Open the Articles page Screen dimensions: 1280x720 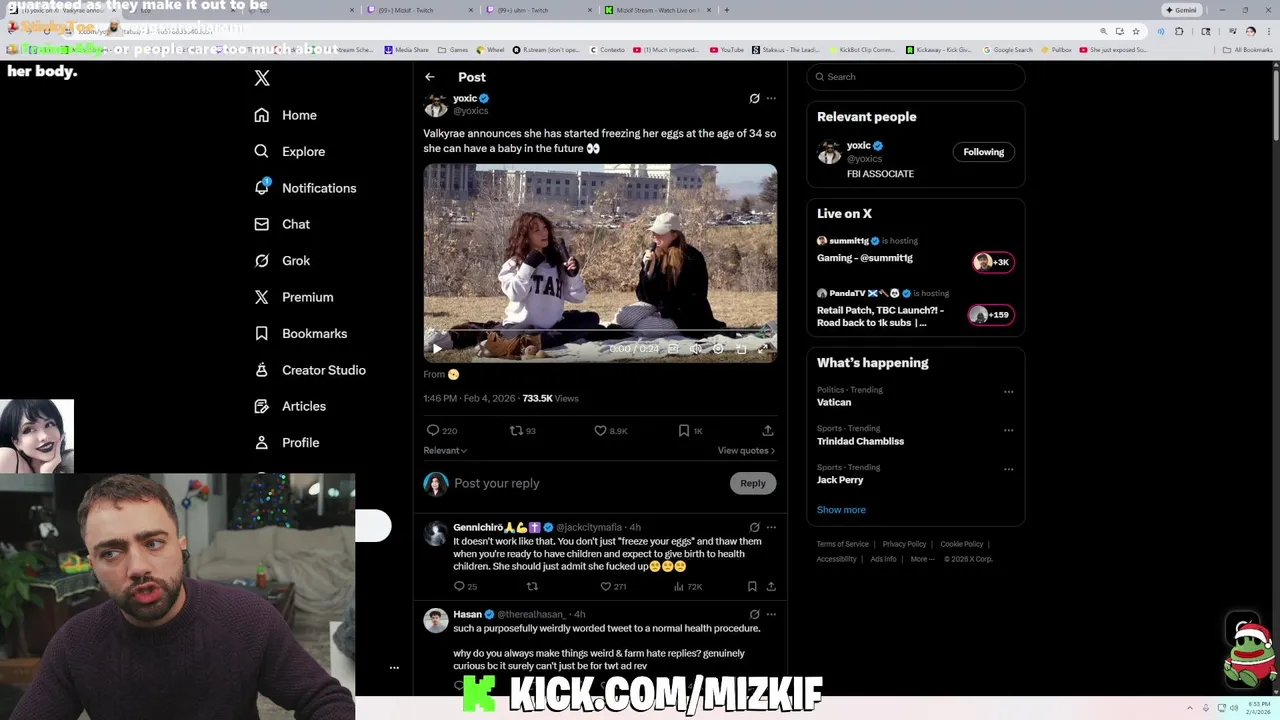(x=290, y=406)
